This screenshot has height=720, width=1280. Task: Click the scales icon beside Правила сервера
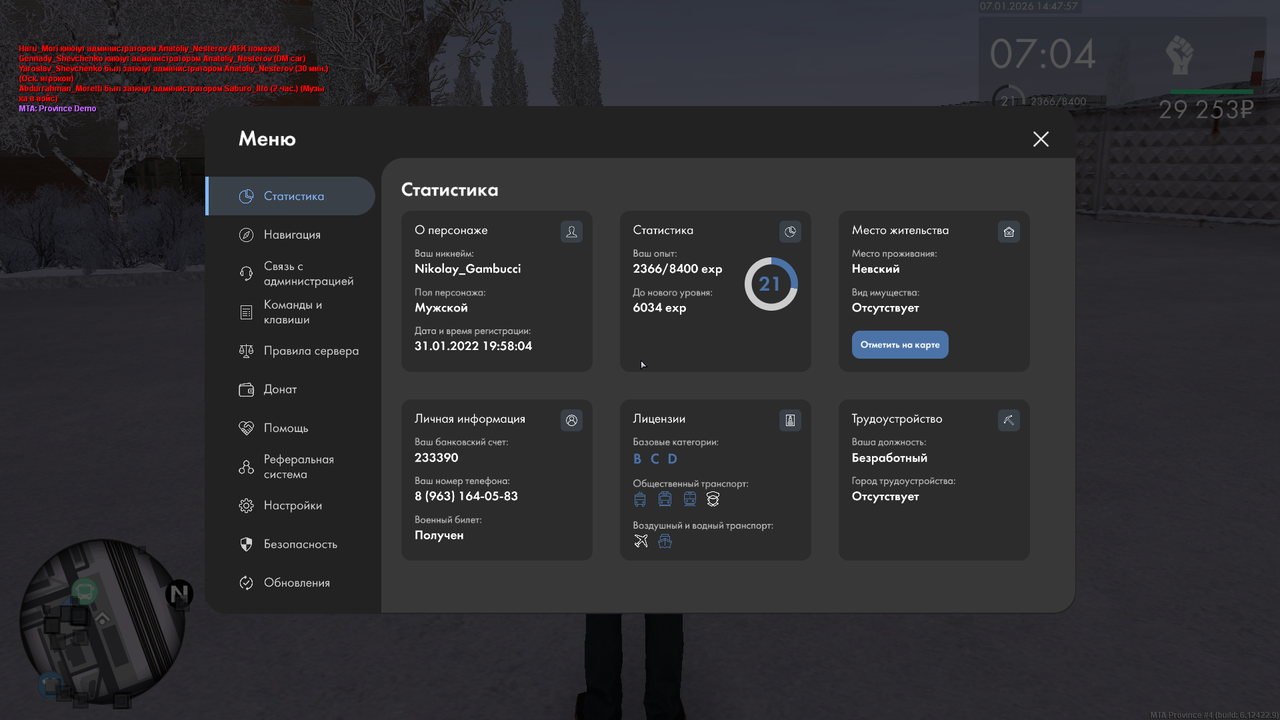coord(246,351)
